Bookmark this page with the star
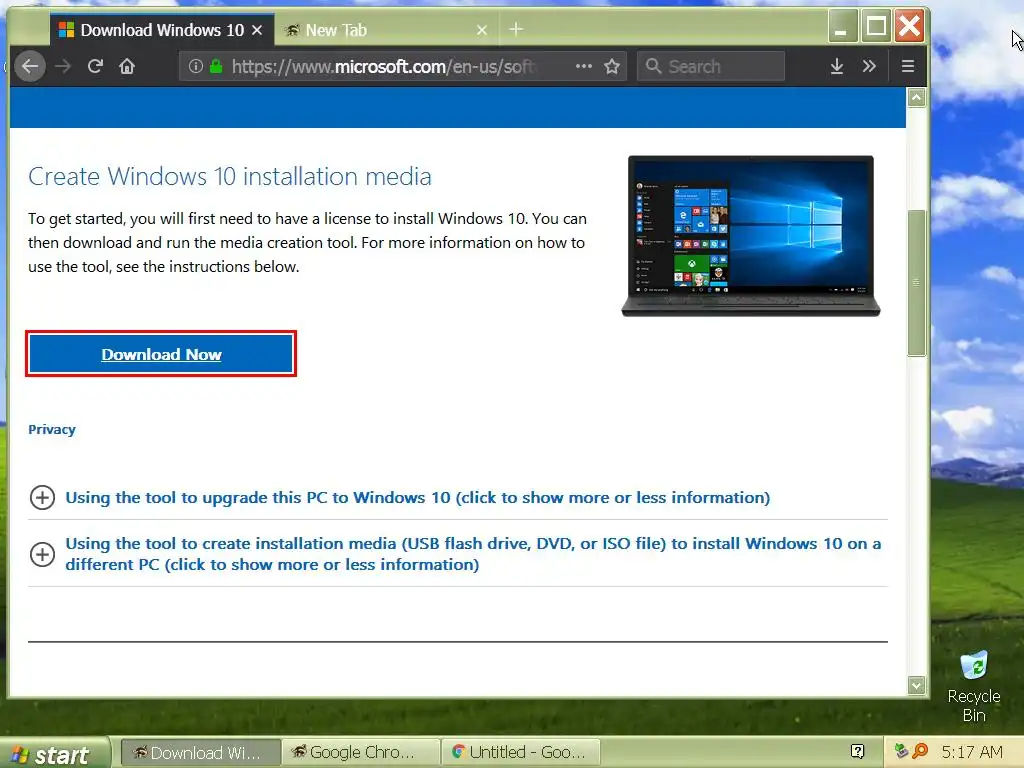The width and height of the screenshot is (1024, 768). coord(612,66)
